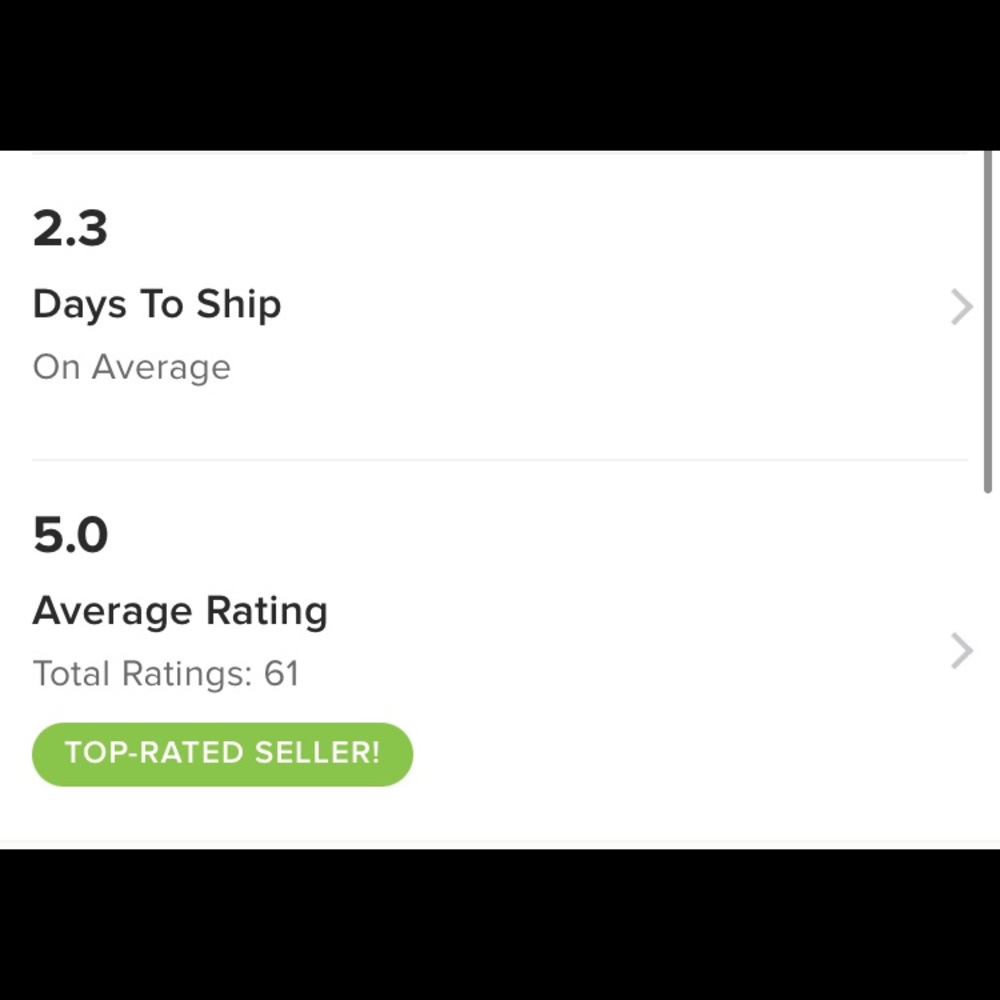Click the 2.3 shipping stat value
Viewport: 1000px width, 1000px height.
(x=70, y=228)
